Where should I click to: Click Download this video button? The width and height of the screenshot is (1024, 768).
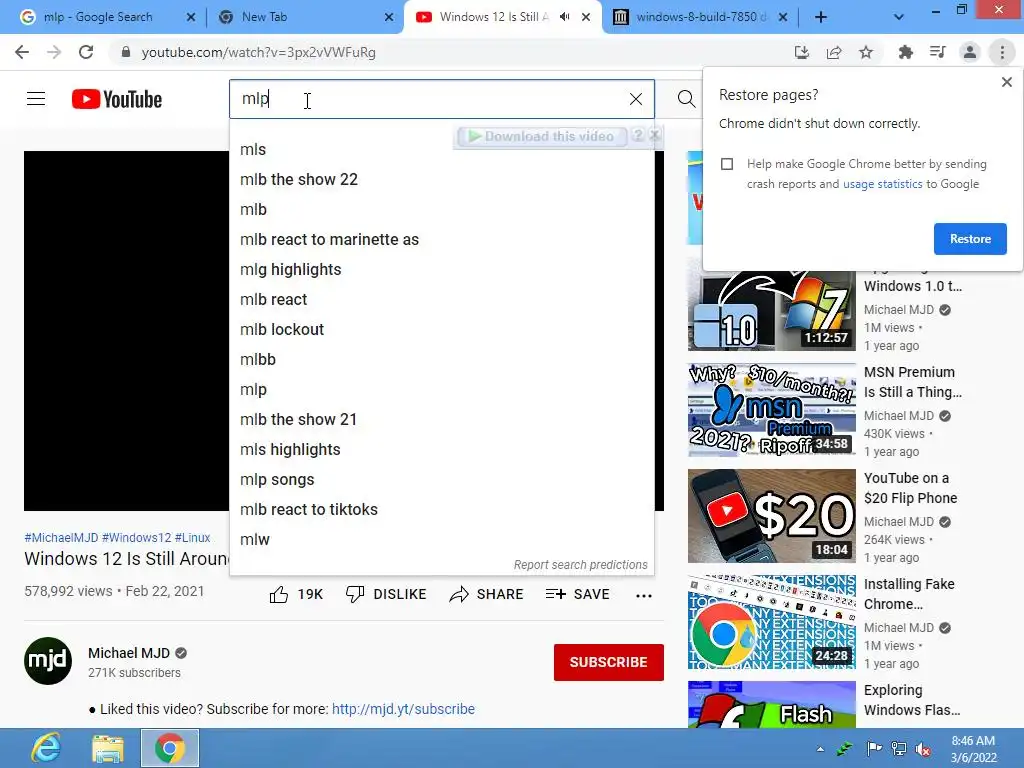[x=541, y=136]
